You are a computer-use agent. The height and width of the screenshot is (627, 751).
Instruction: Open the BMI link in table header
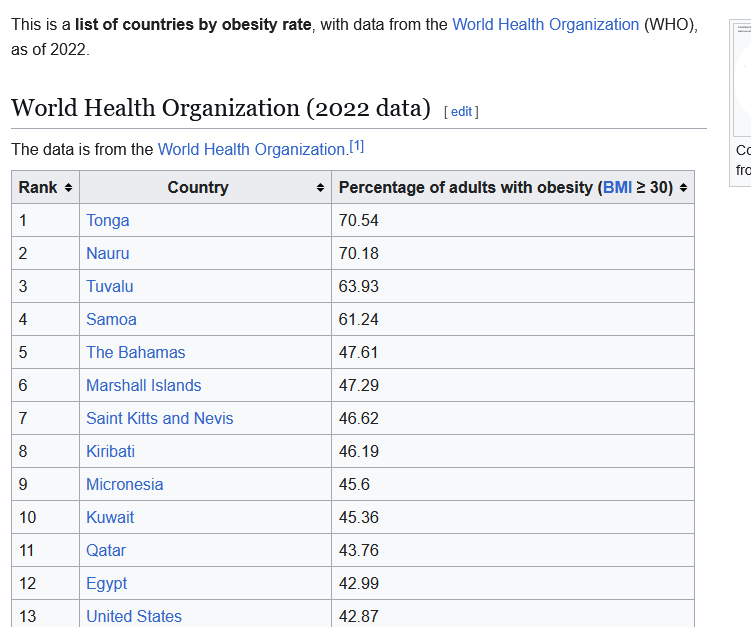[x=617, y=187]
